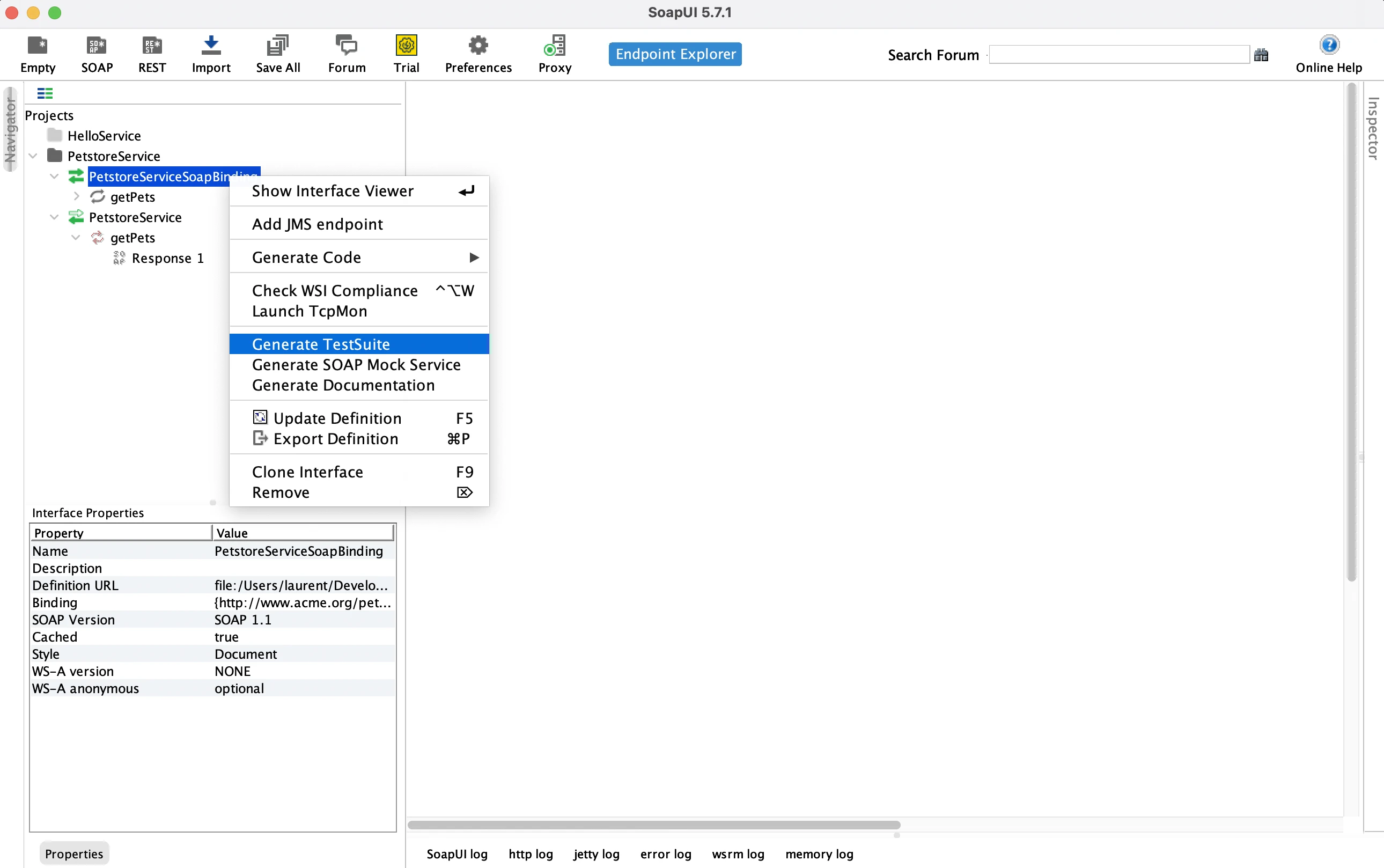Expand the first getPets operation

point(76,197)
